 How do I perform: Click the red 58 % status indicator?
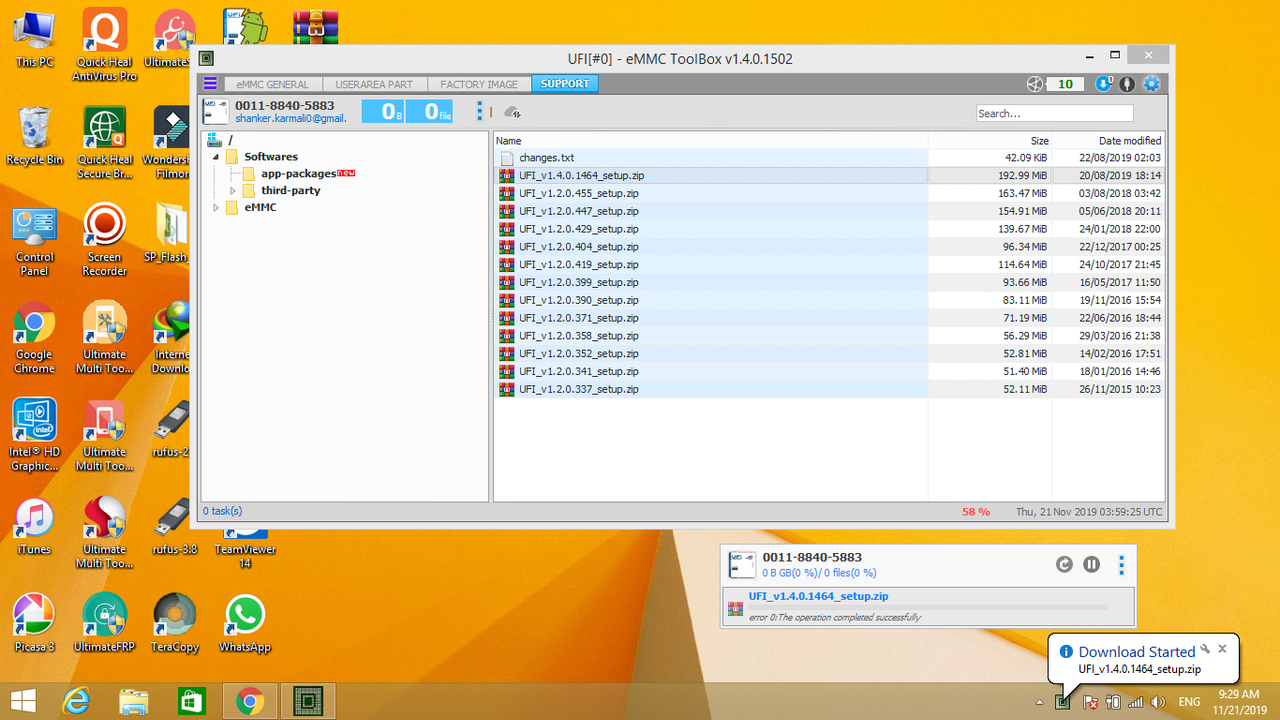coord(976,511)
